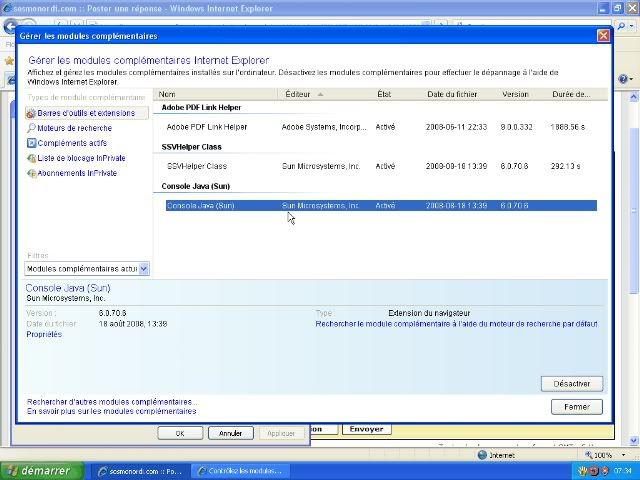Click version cell 9.0.0.332
The image size is (640, 480).
tap(516, 127)
